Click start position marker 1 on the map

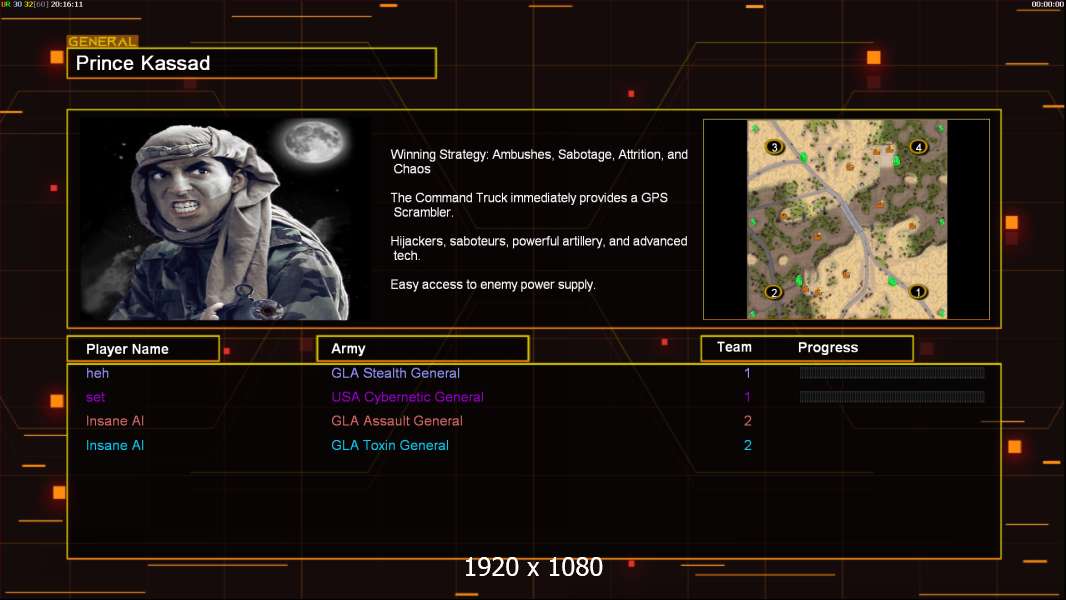pos(917,292)
